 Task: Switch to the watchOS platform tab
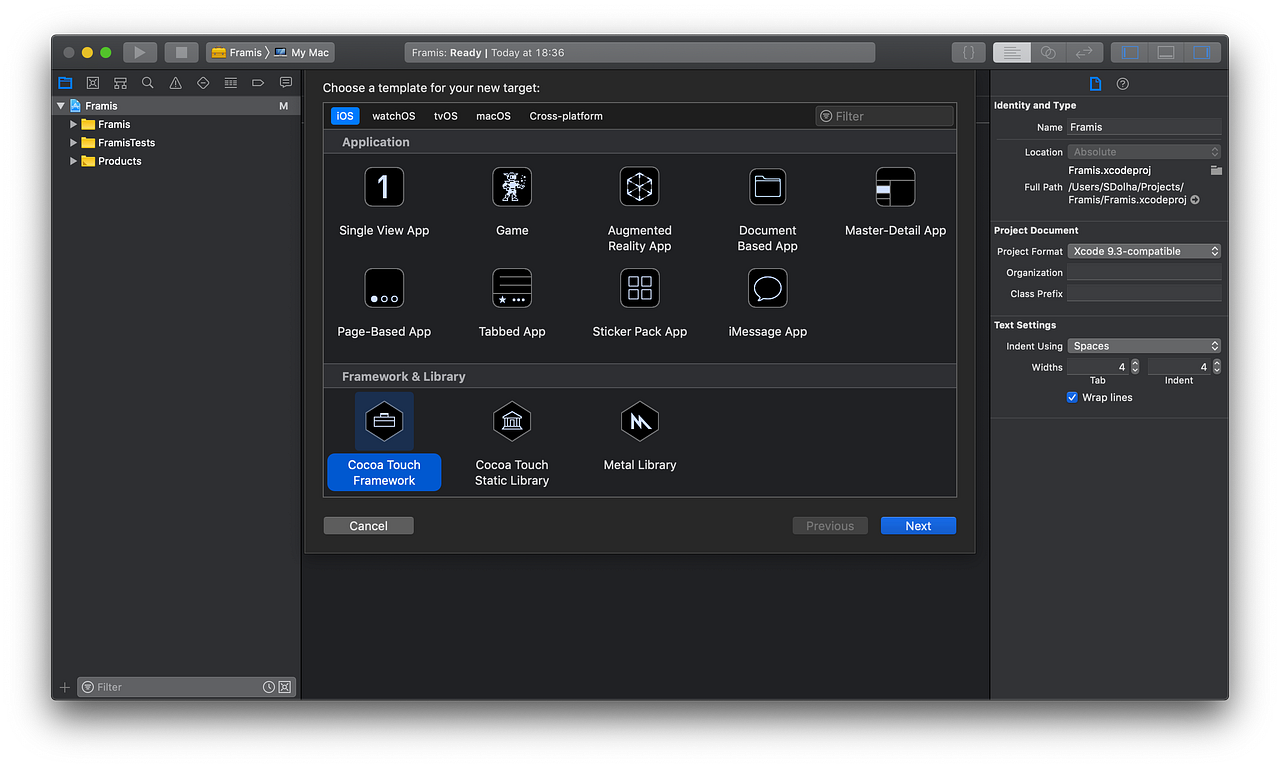tap(393, 115)
